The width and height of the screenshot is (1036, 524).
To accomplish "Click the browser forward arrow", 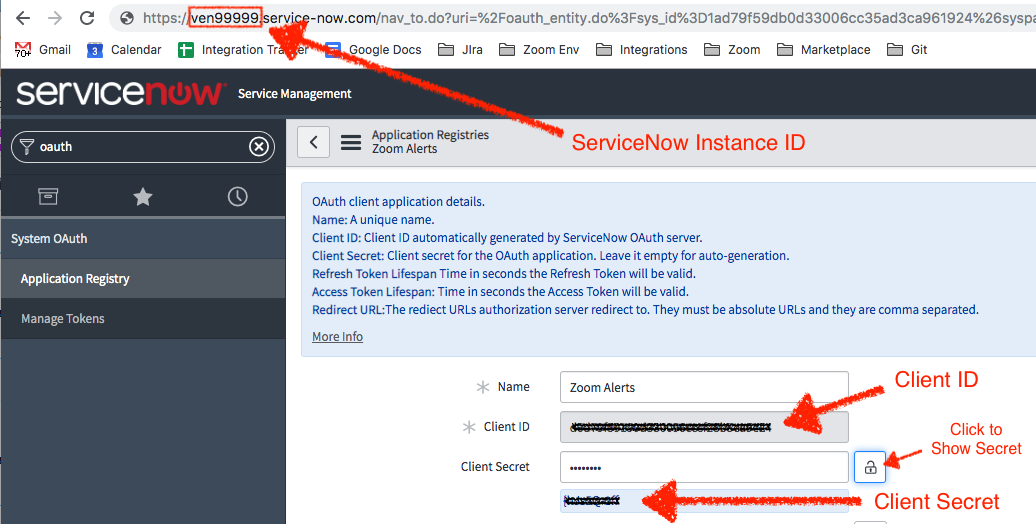I will point(56,18).
